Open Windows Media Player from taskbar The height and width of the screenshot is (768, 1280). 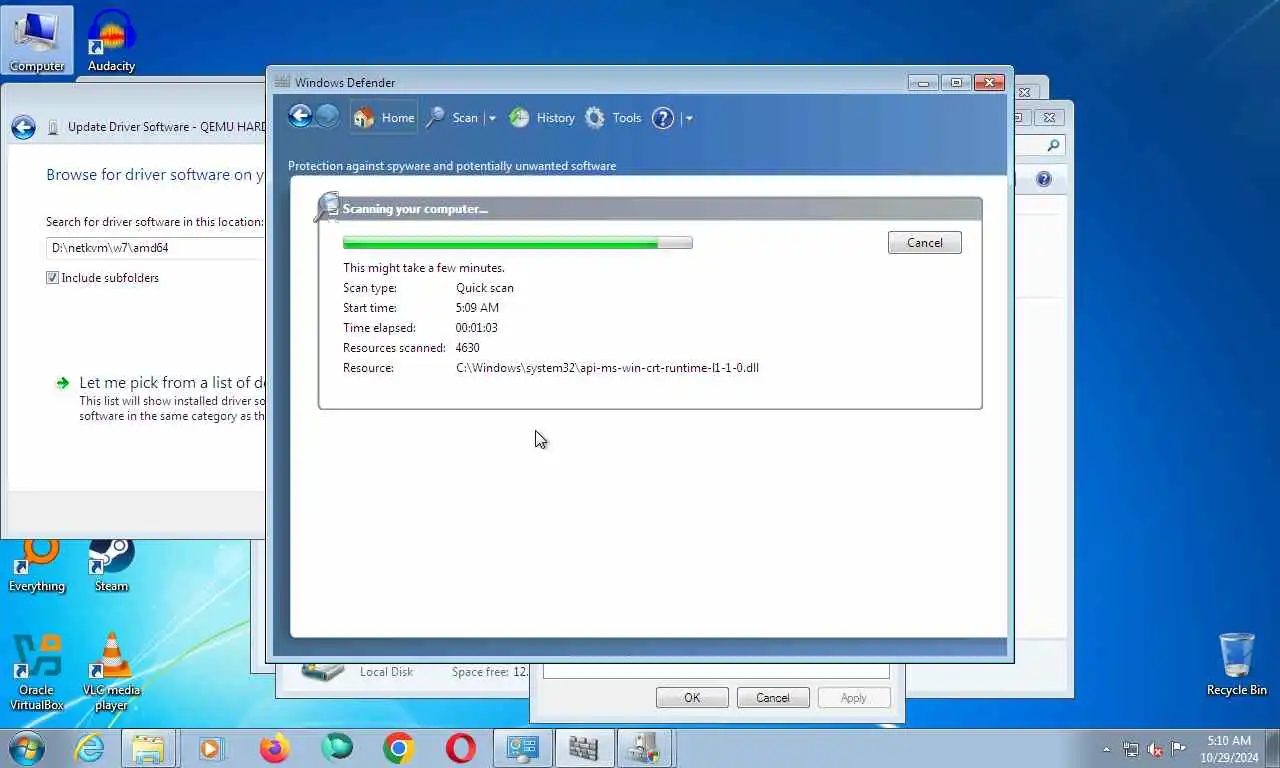(210, 748)
